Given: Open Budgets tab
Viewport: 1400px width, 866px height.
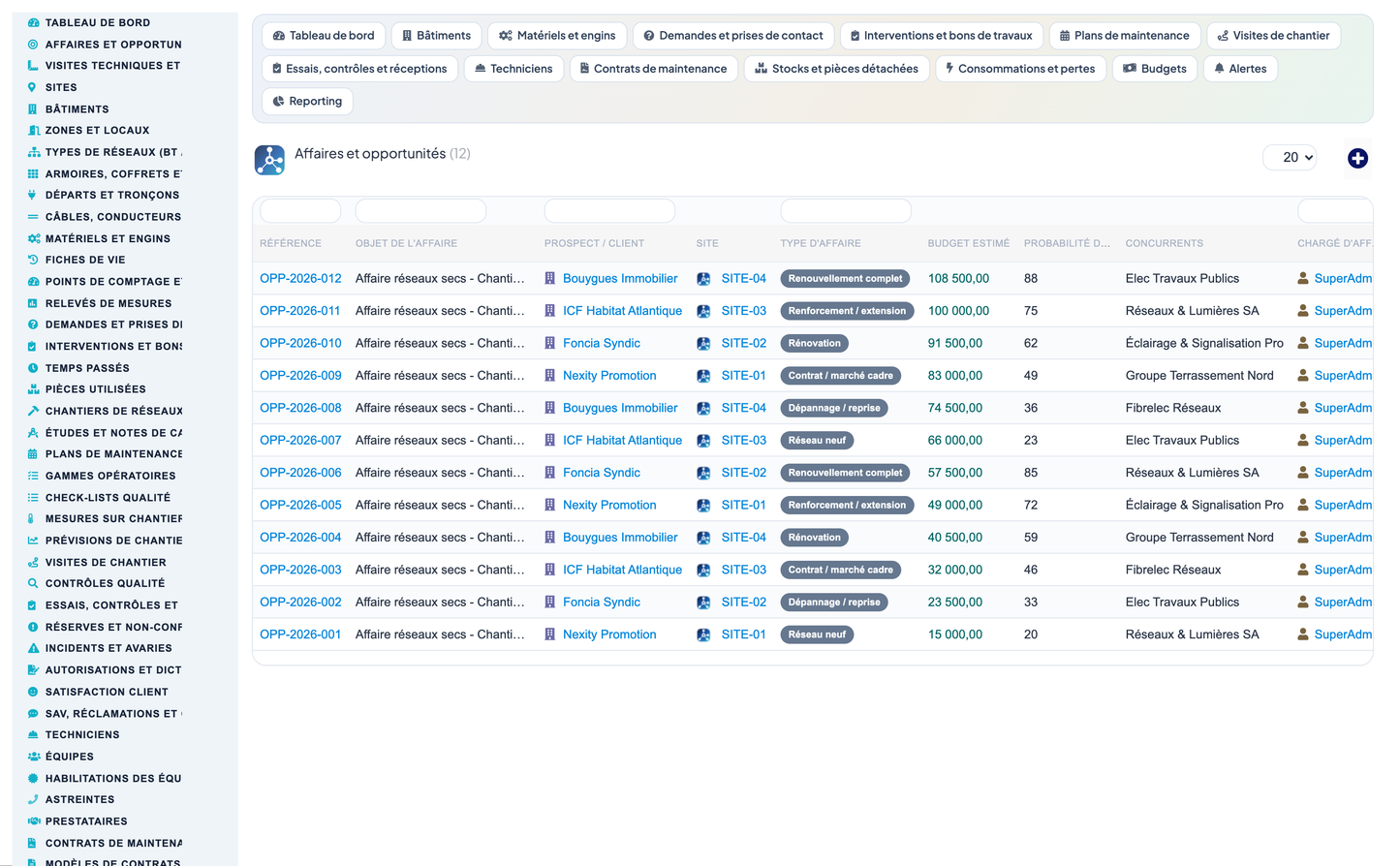Looking at the screenshot, I should pos(1154,69).
